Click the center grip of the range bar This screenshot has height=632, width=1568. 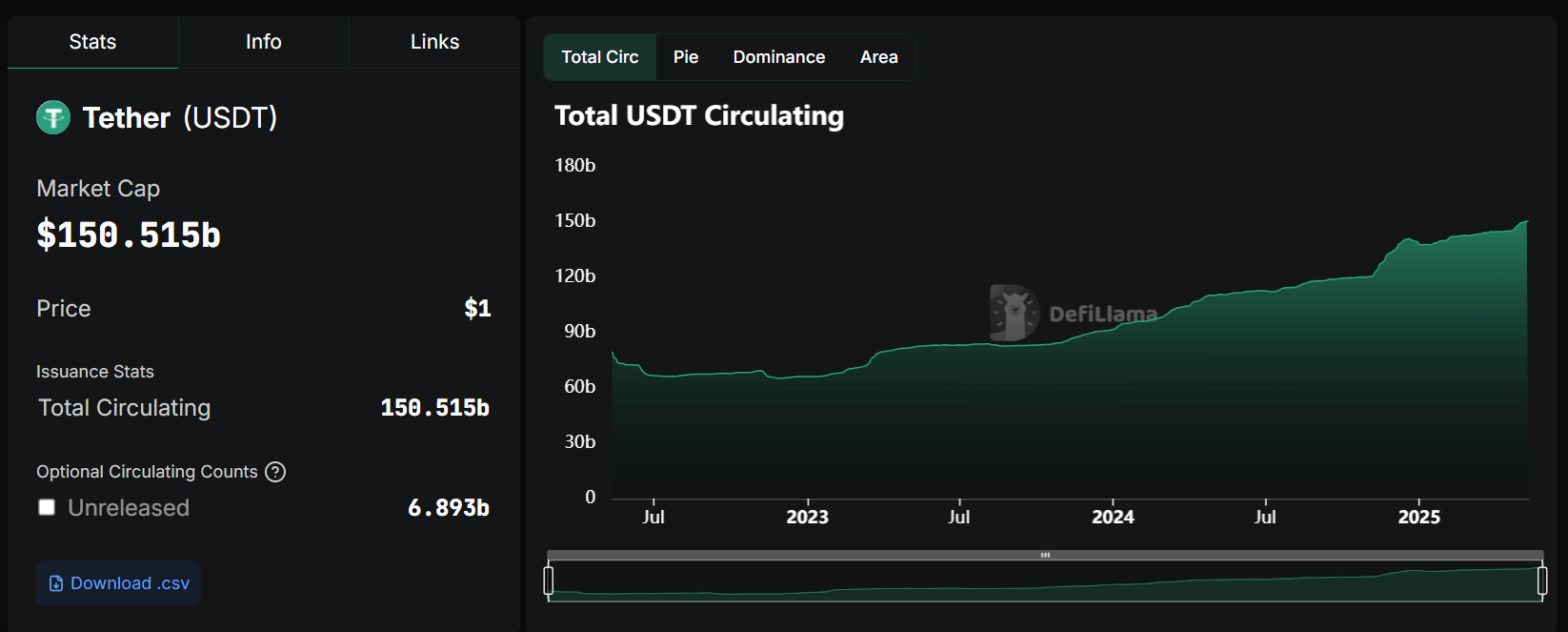point(1045,555)
